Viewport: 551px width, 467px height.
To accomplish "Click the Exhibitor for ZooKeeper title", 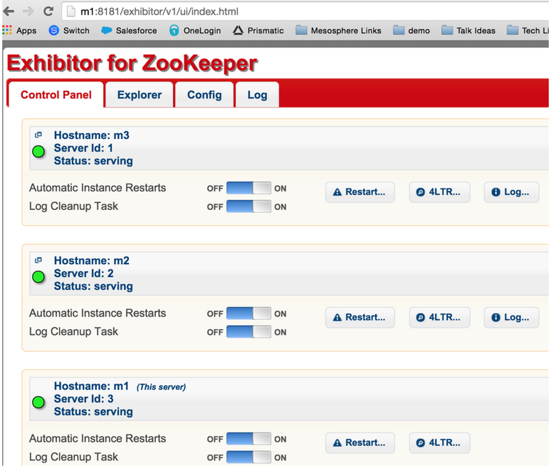I will tap(132, 64).
